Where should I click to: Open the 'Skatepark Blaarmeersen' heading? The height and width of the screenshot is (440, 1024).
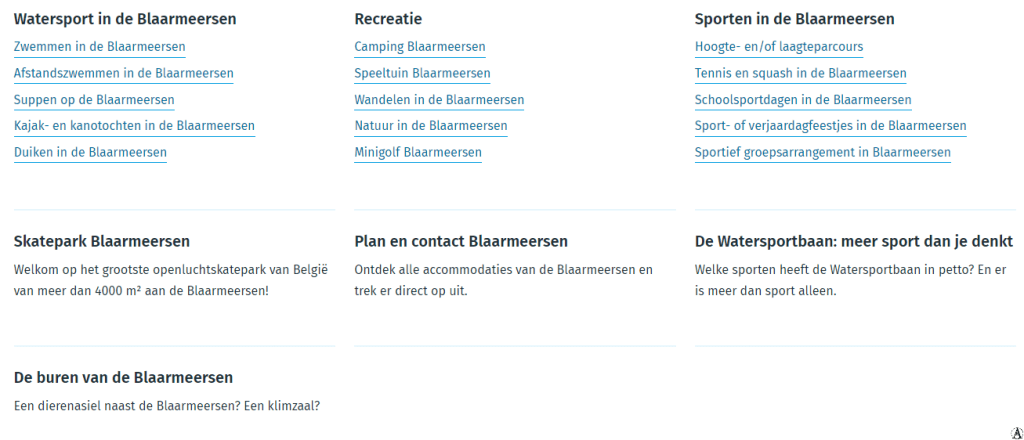[102, 241]
